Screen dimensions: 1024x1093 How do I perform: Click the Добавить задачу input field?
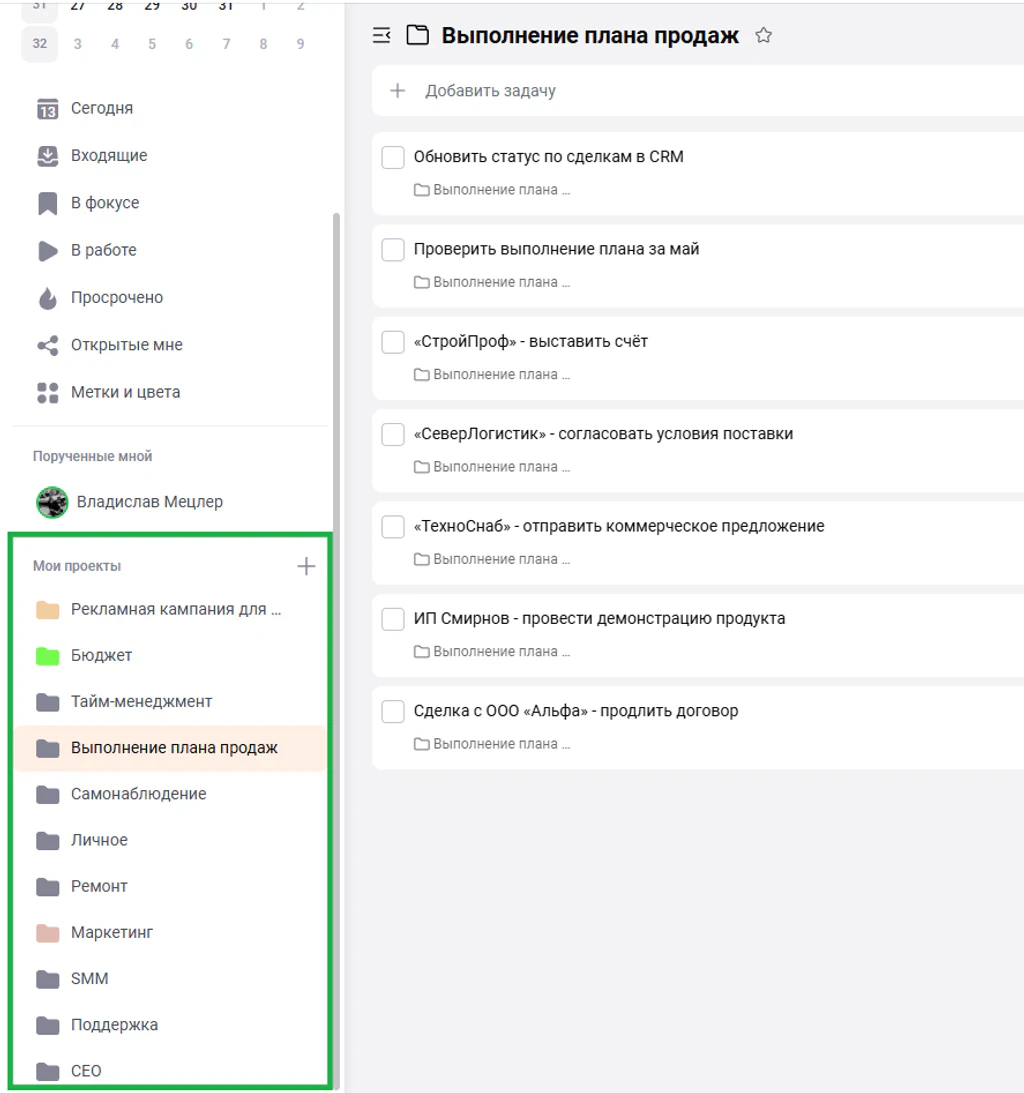(x=698, y=91)
